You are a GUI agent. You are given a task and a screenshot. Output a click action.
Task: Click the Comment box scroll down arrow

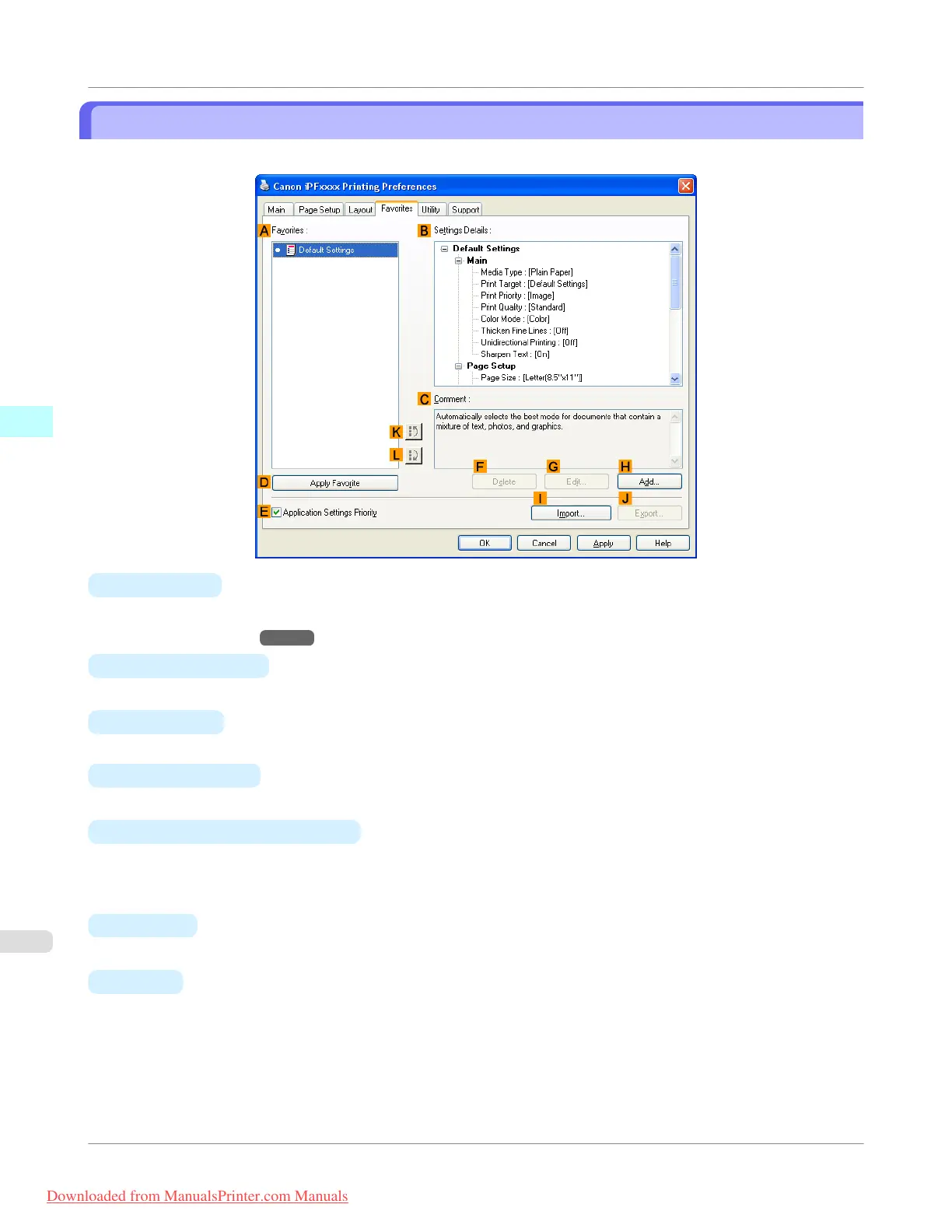(675, 461)
